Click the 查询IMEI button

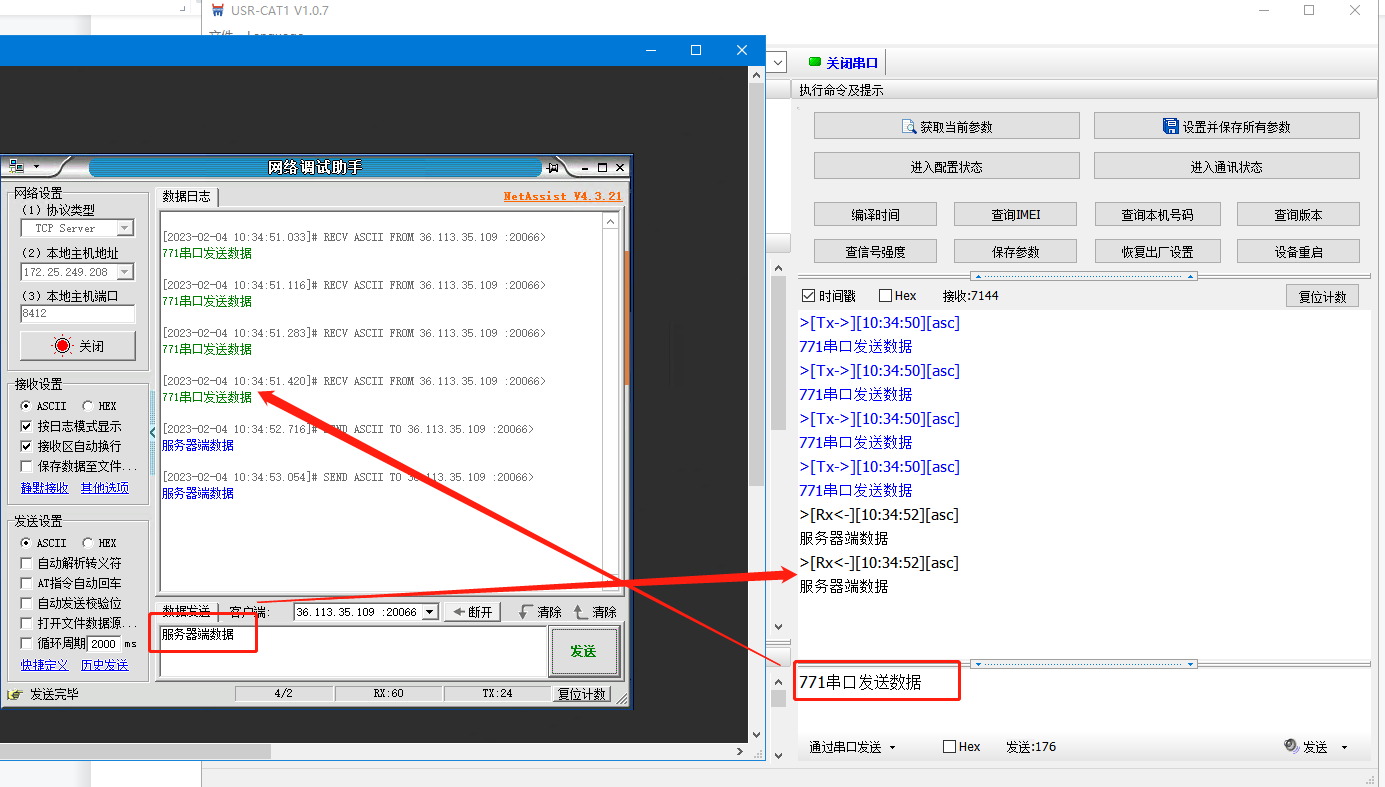[1015, 215]
